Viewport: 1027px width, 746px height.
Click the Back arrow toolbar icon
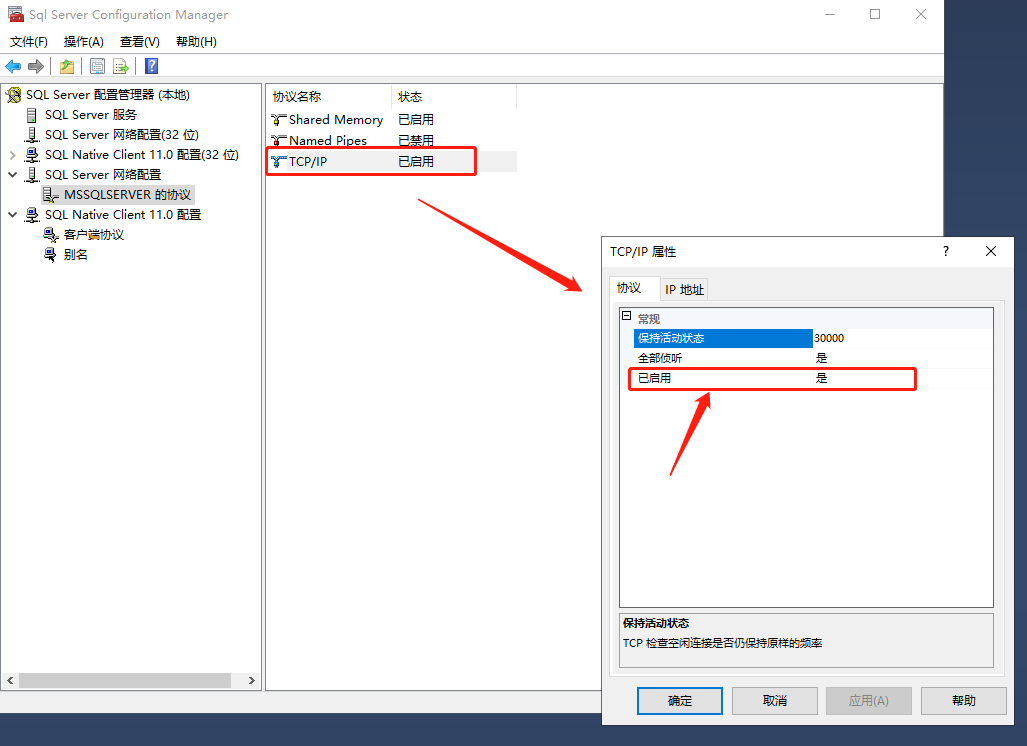click(x=13, y=66)
